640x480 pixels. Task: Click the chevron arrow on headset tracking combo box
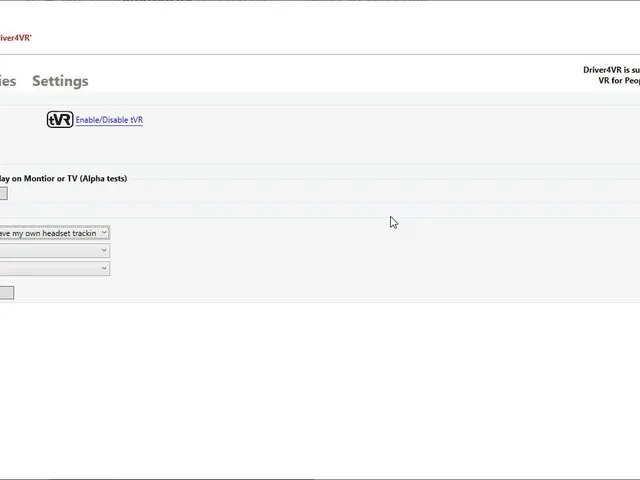click(104, 232)
